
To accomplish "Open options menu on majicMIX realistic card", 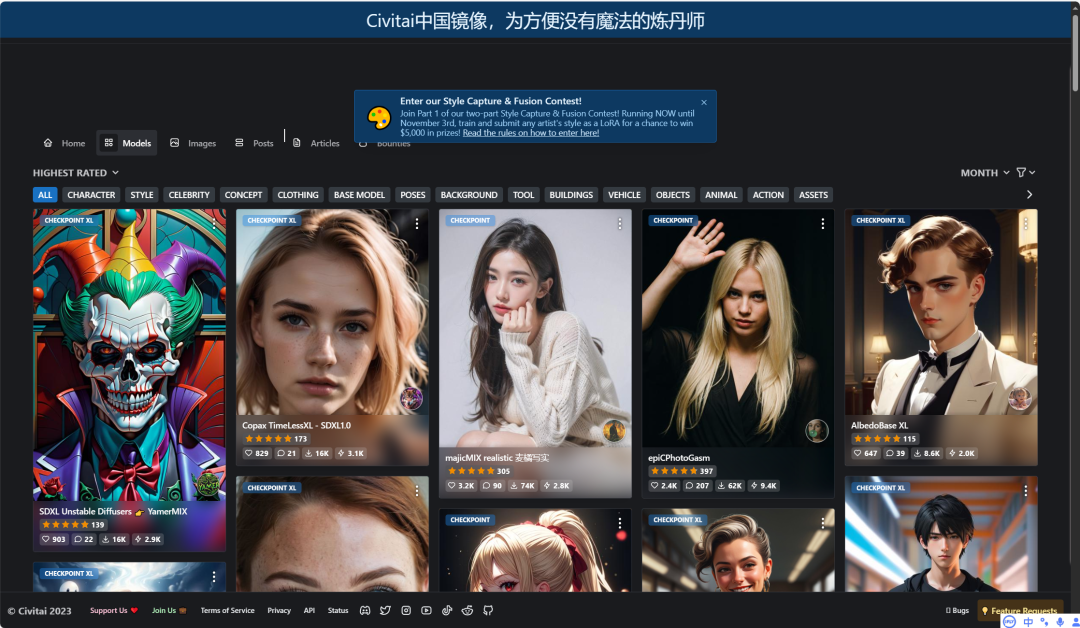I will pyautogui.click(x=620, y=224).
